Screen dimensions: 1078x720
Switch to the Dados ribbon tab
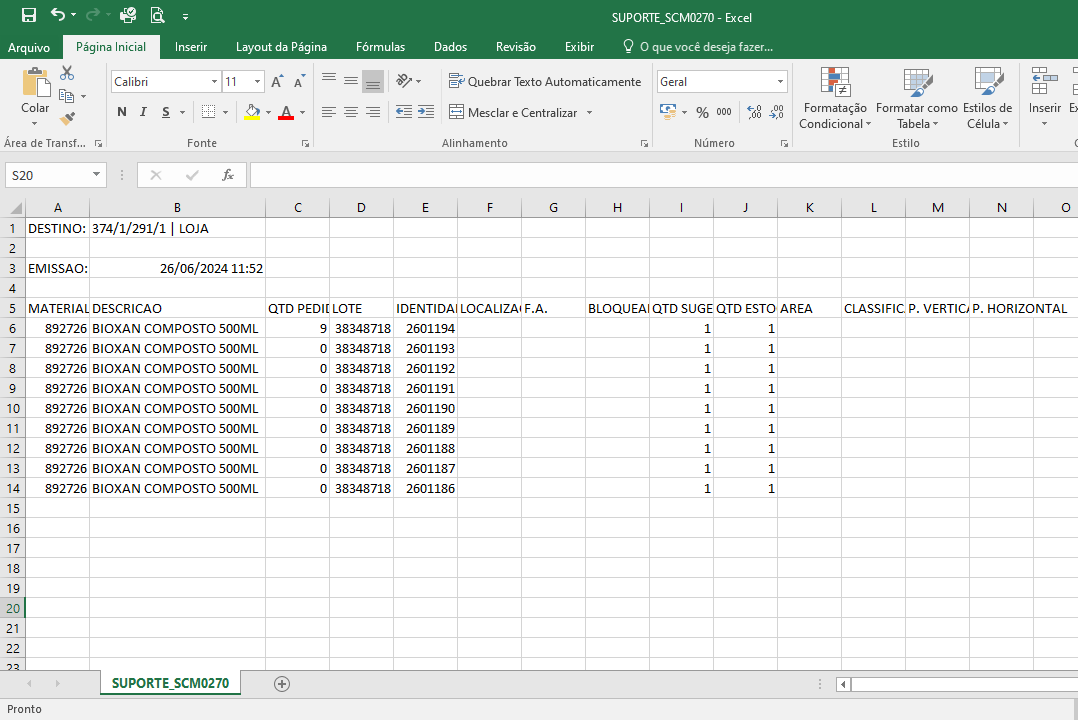pos(450,47)
